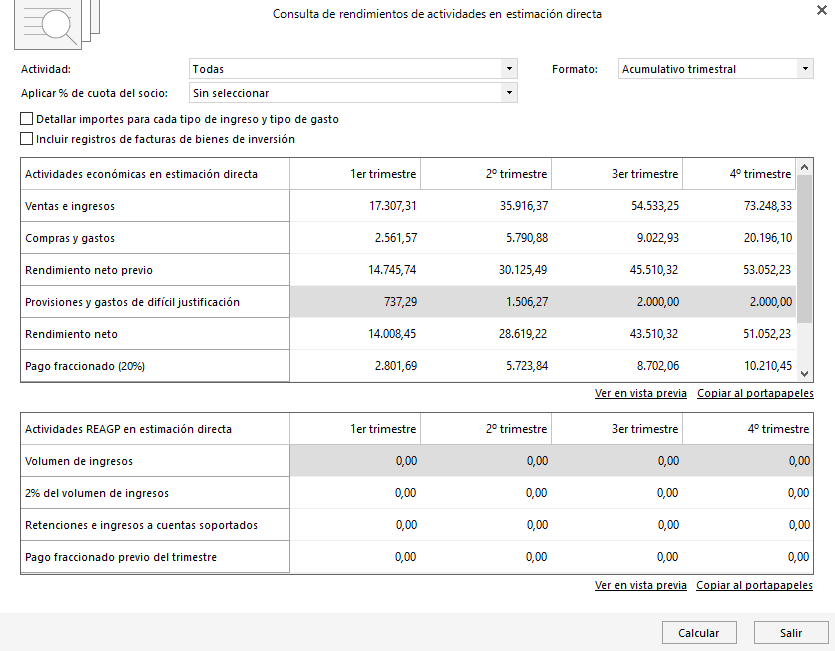Click the query document magnifier icon

[57, 24]
